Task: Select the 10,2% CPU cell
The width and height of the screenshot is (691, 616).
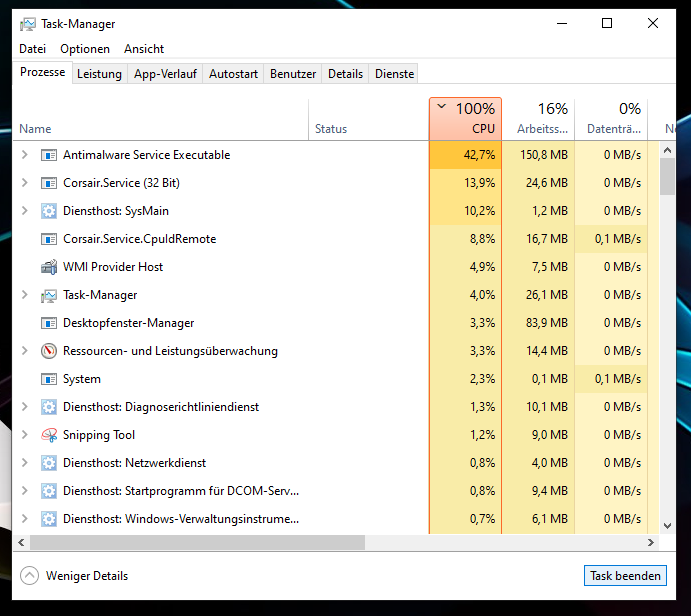Action: pyautogui.click(x=465, y=211)
